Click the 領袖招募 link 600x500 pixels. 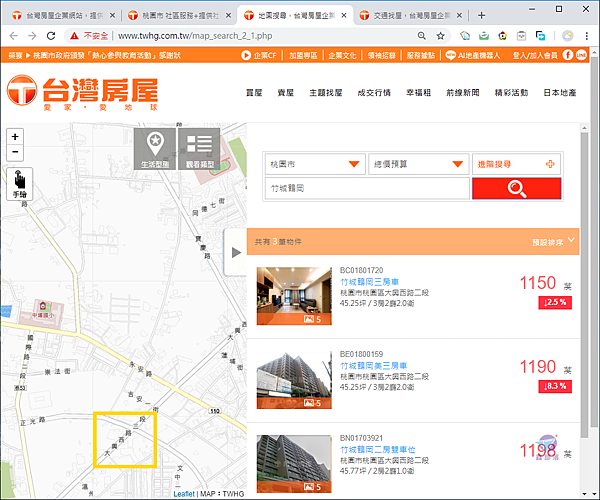click(382, 55)
